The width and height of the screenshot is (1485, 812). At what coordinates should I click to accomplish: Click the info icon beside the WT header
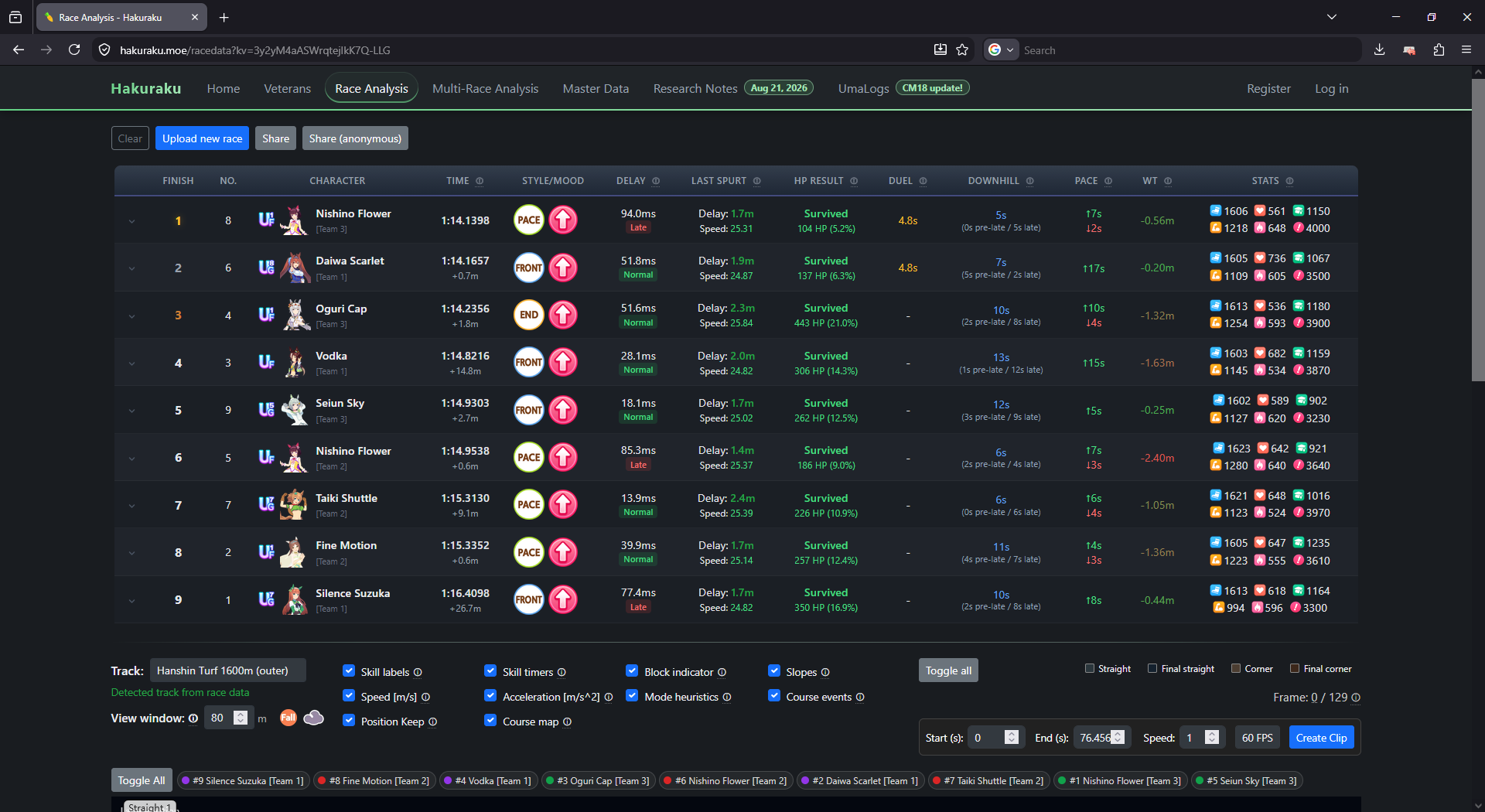pyautogui.click(x=1168, y=181)
